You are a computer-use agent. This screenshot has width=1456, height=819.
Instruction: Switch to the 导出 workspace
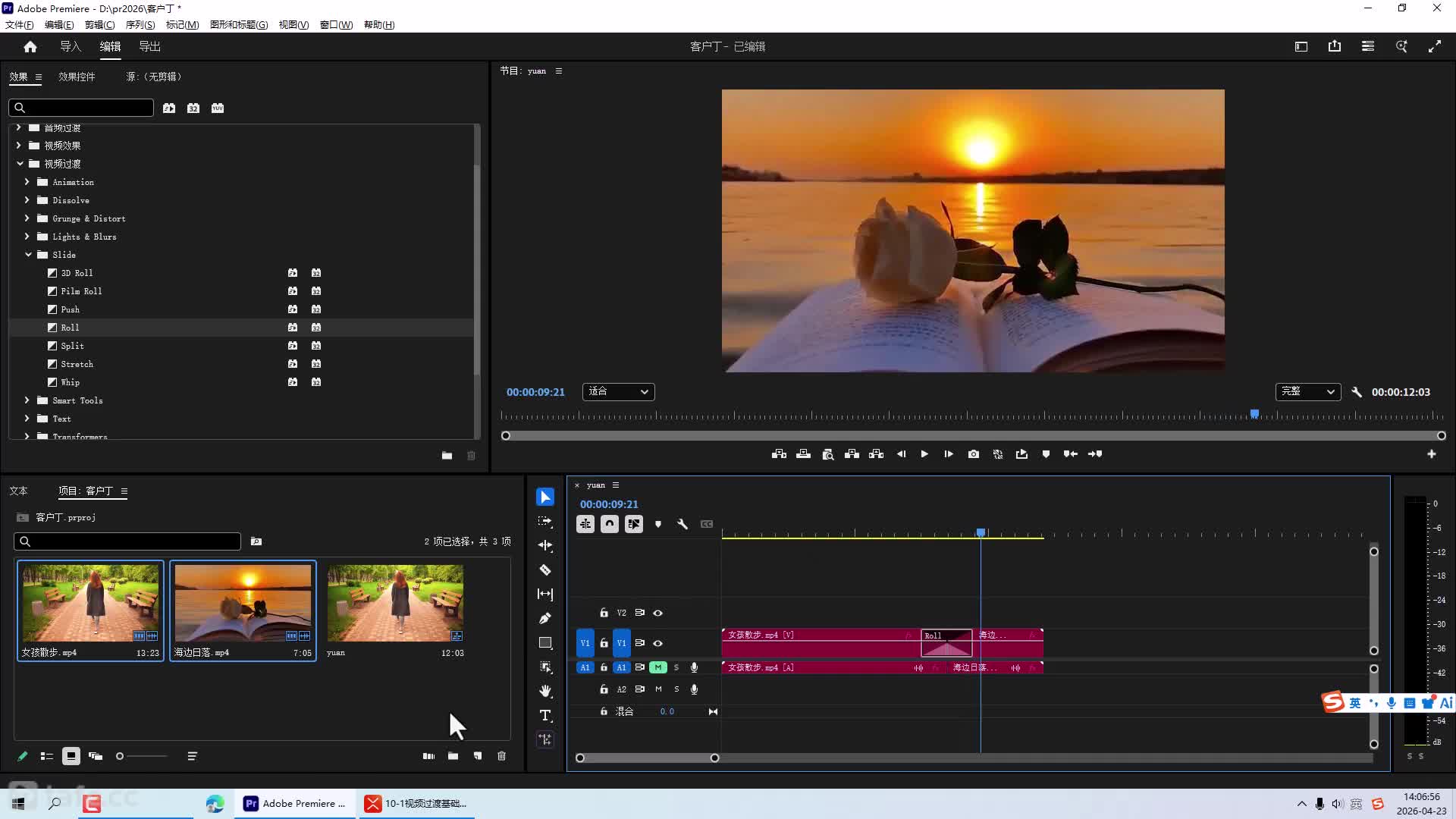click(x=149, y=47)
